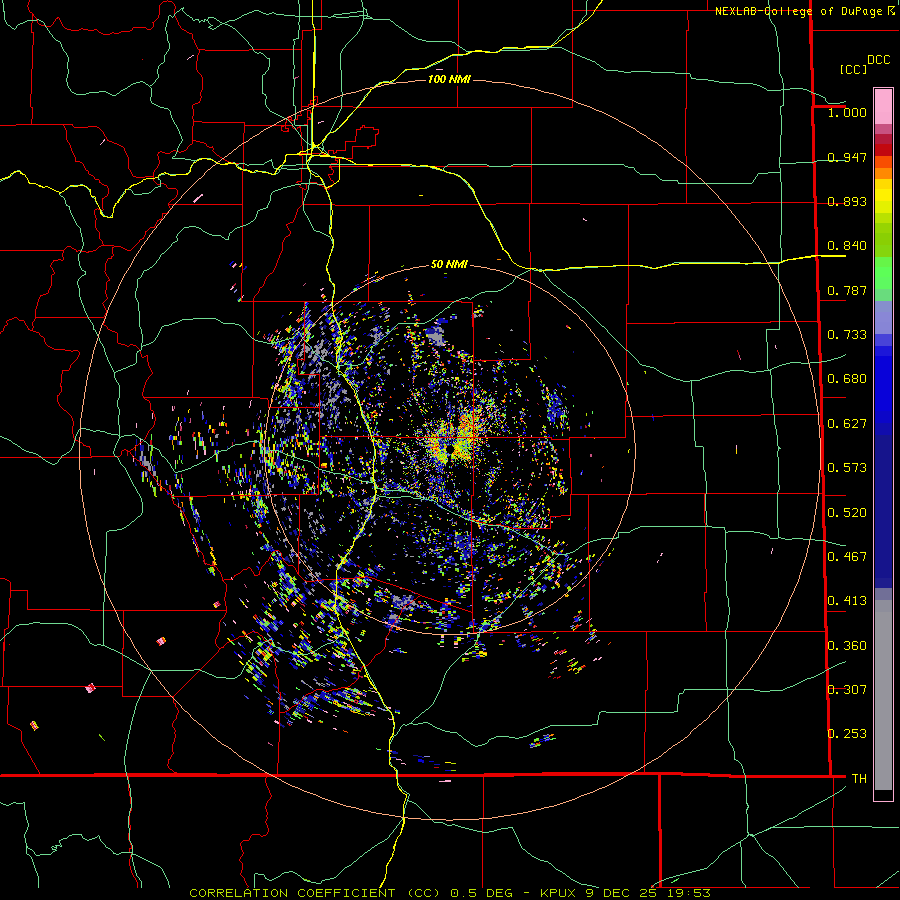
Task: Click the 0.573 legend value
Action: (x=847, y=468)
